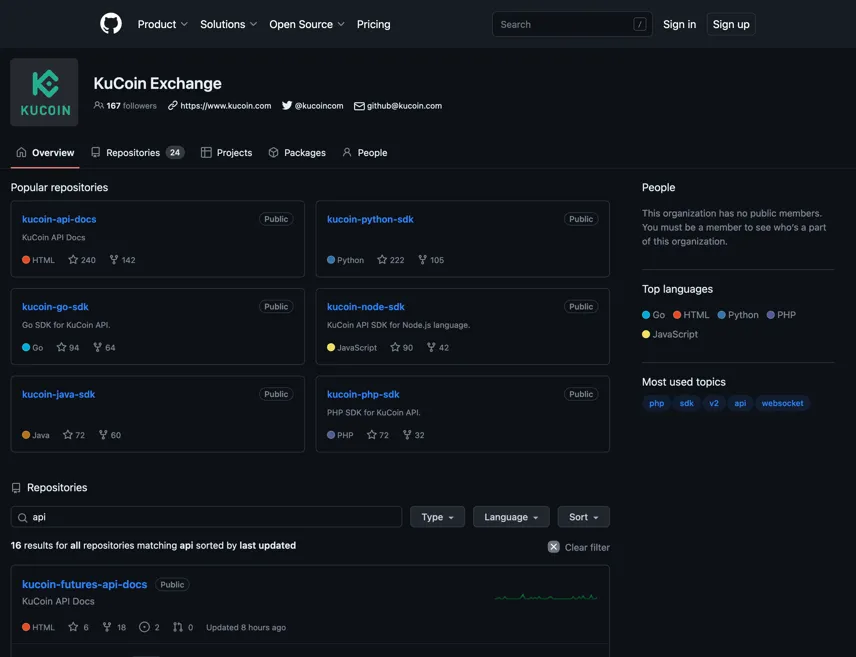The image size is (856, 657).
Task: Click the Sign up button
Action: click(731, 25)
